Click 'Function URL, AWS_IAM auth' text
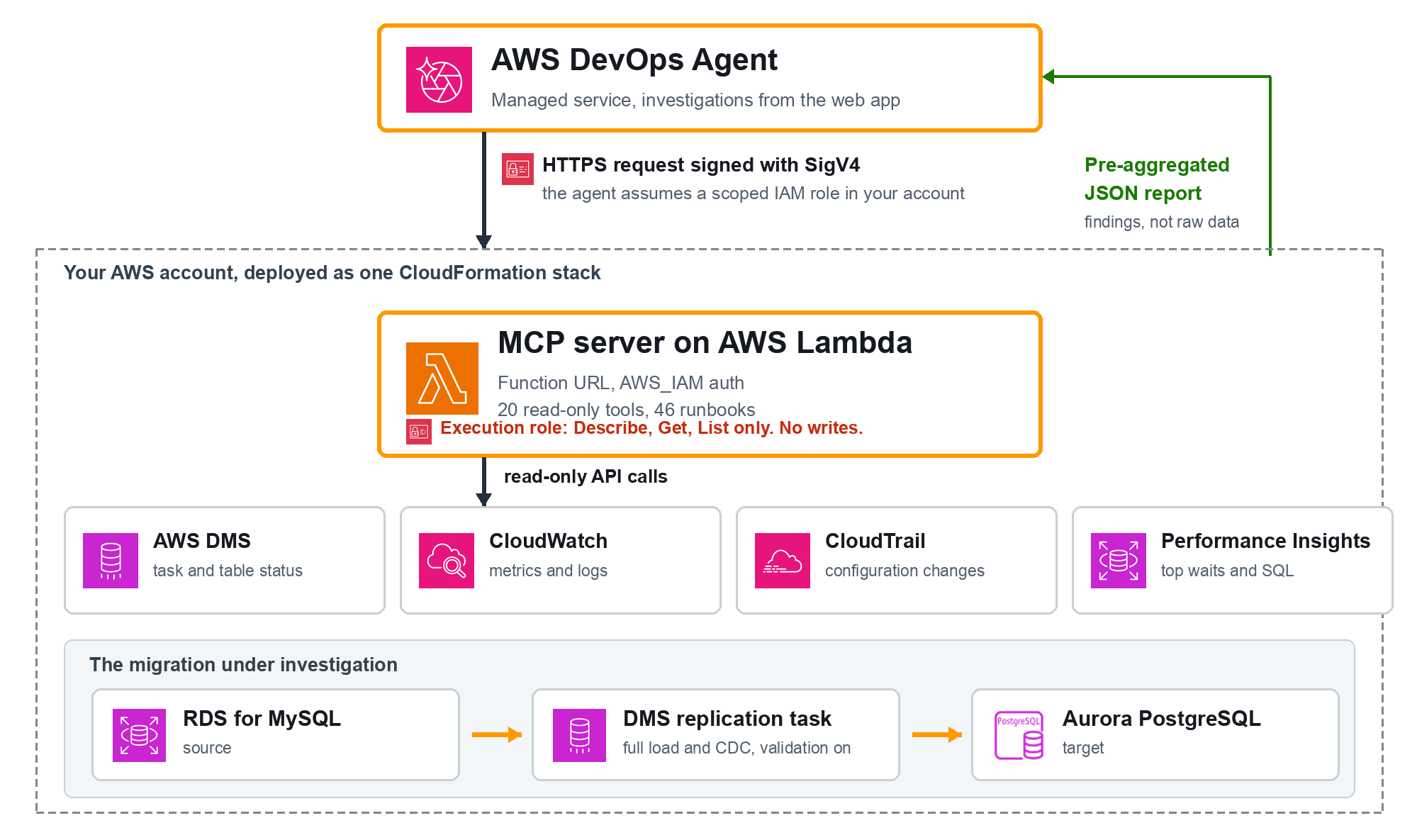 [x=621, y=383]
